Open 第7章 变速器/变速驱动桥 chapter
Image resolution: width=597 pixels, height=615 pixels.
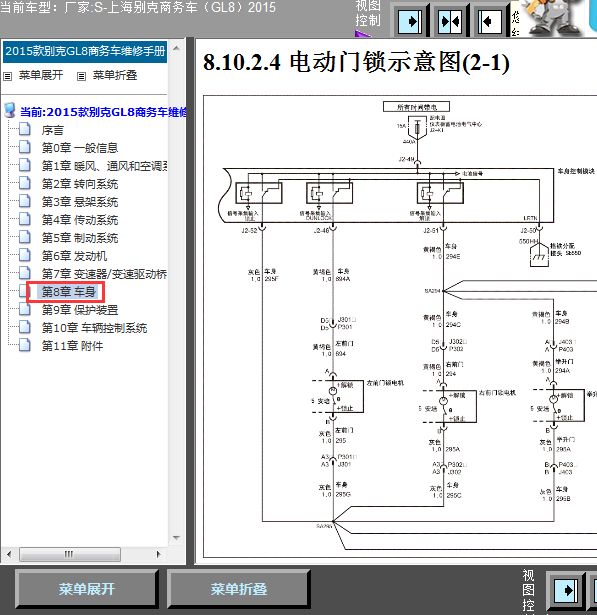pyautogui.click(x=104, y=274)
